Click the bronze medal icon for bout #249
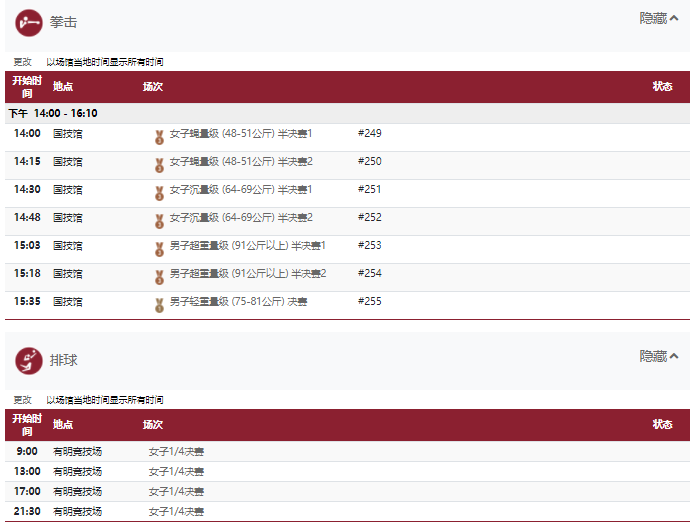Viewport: 696px width, 527px height. [x=159, y=137]
